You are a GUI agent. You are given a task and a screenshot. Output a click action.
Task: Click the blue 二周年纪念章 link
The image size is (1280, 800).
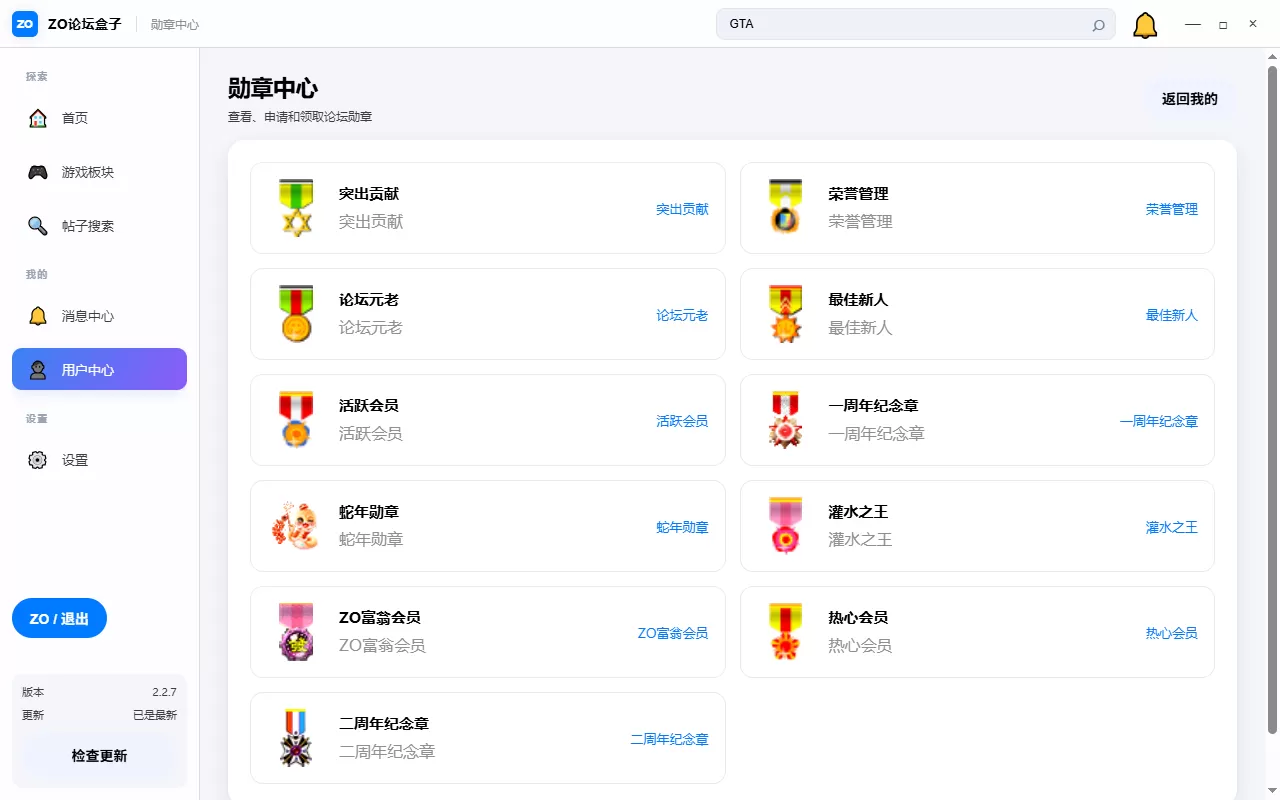[669, 739]
